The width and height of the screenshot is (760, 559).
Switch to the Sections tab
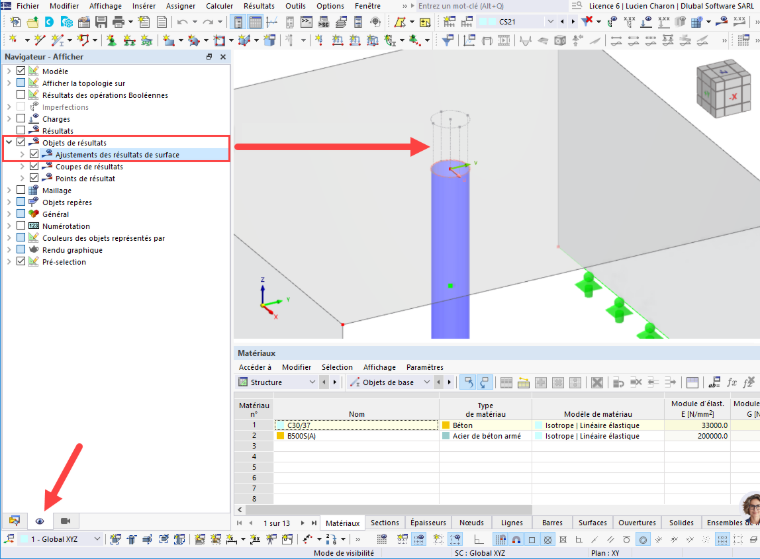[x=384, y=523]
